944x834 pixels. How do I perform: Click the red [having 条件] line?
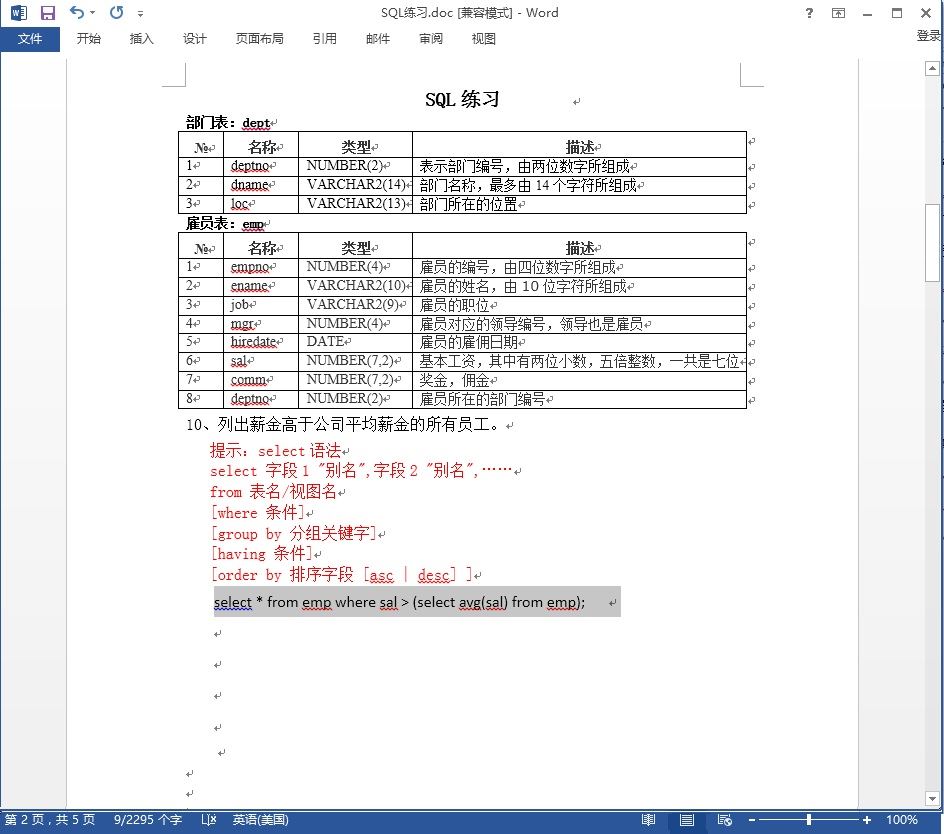coord(261,554)
